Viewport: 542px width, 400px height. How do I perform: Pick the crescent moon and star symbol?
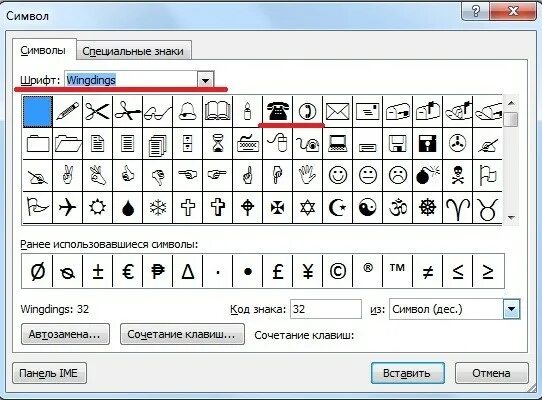(338, 208)
